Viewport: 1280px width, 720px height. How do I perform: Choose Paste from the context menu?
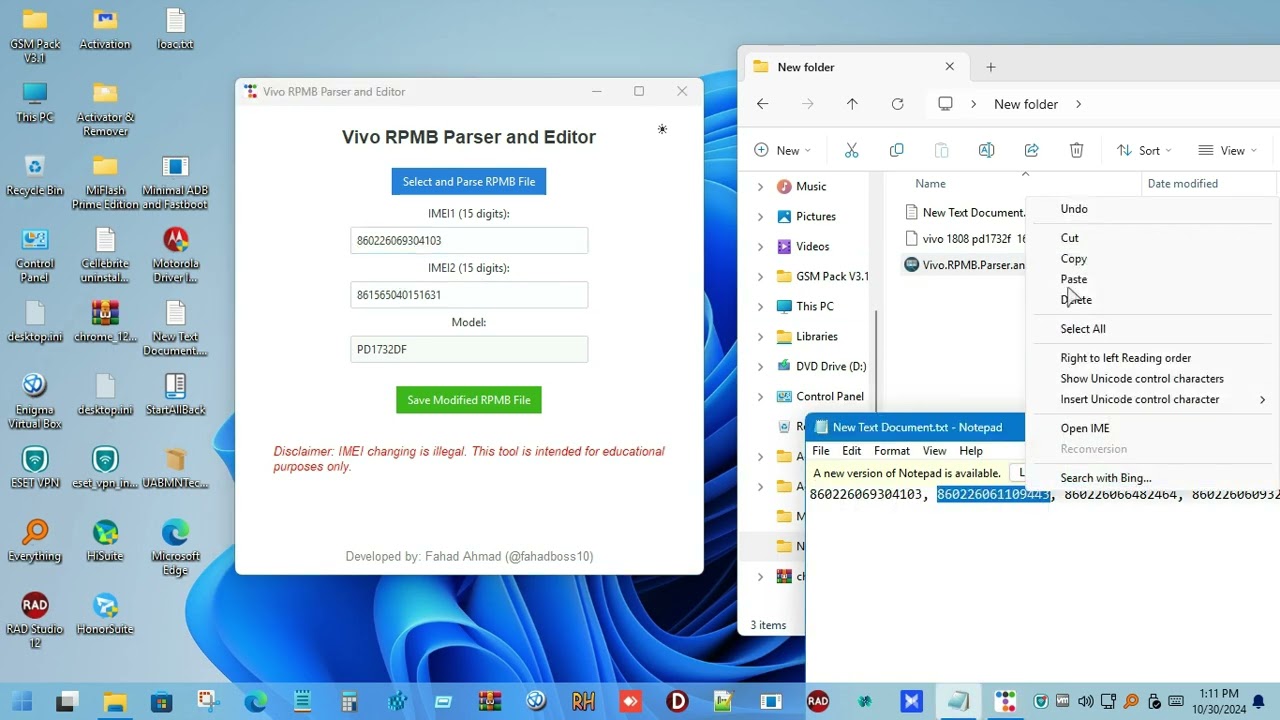[1074, 279]
